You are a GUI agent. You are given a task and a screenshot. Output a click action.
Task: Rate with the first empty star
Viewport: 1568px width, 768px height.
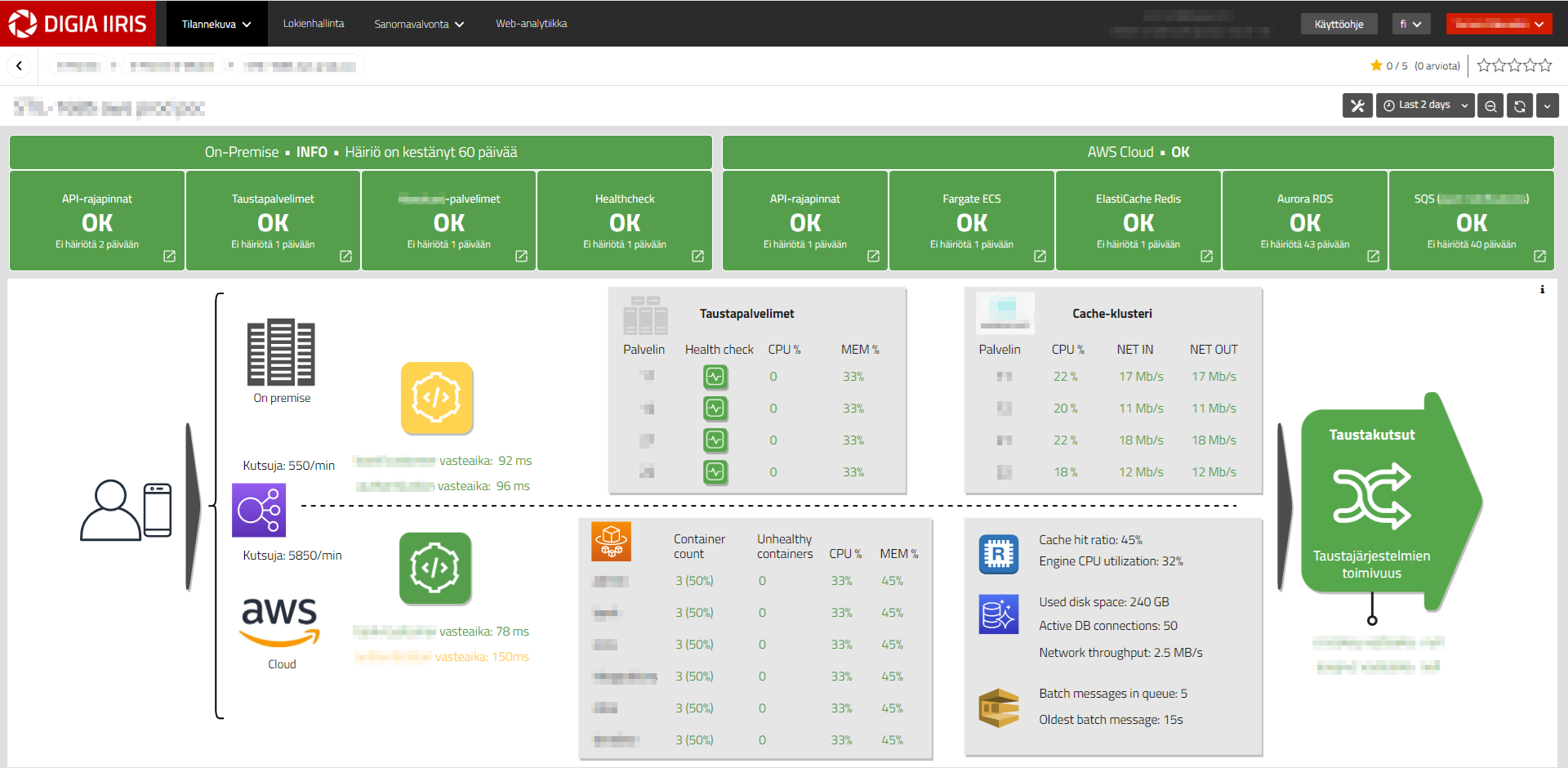click(1484, 65)
